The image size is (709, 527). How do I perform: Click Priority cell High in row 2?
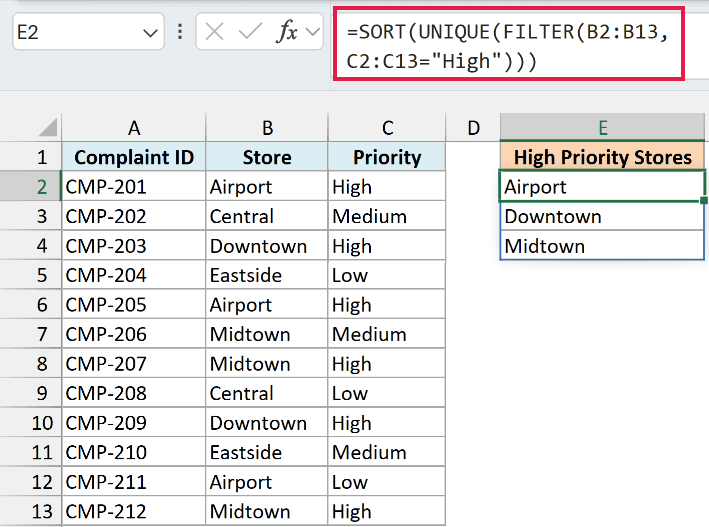tap(387, 186)
